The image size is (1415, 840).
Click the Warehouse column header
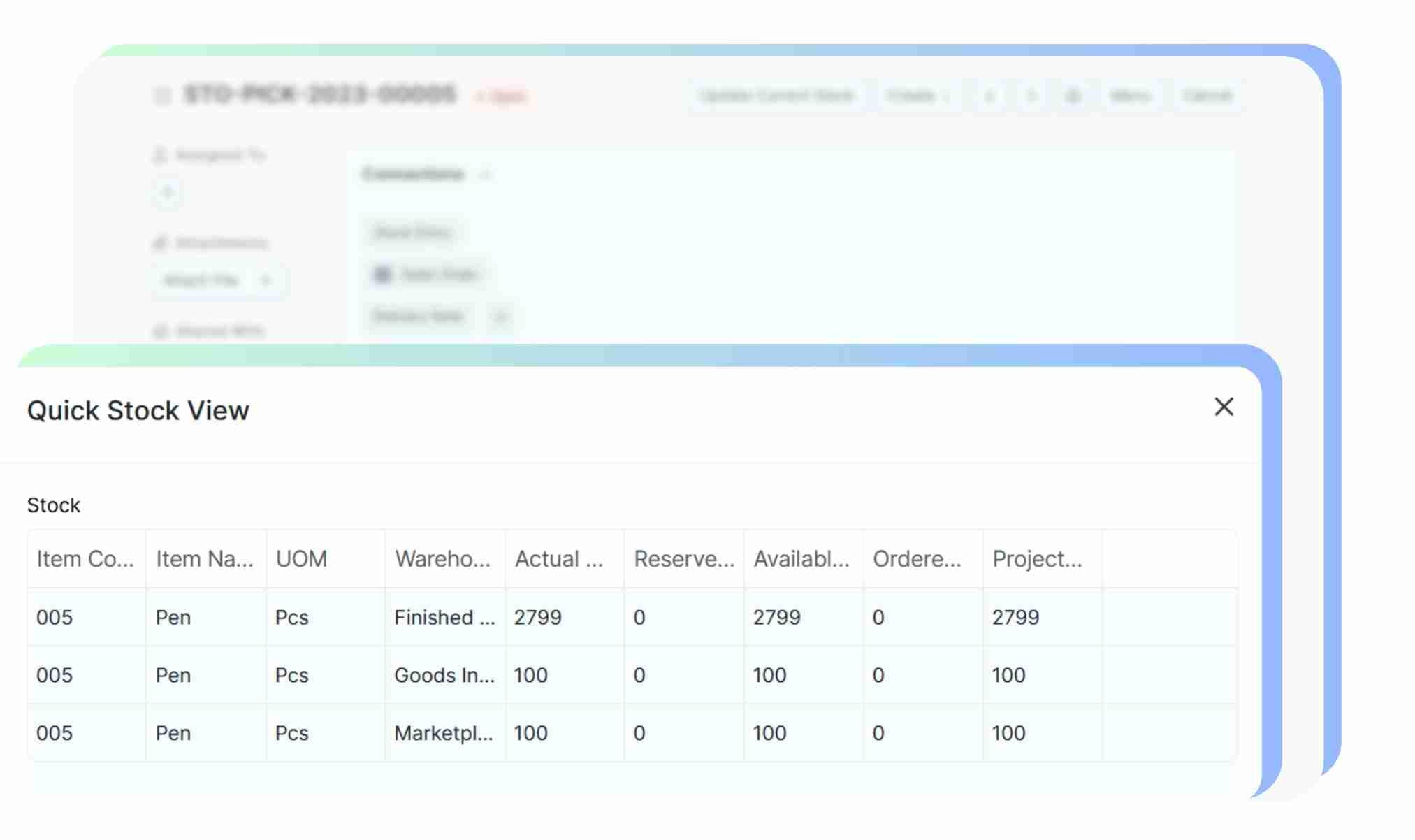coord(443,558)
